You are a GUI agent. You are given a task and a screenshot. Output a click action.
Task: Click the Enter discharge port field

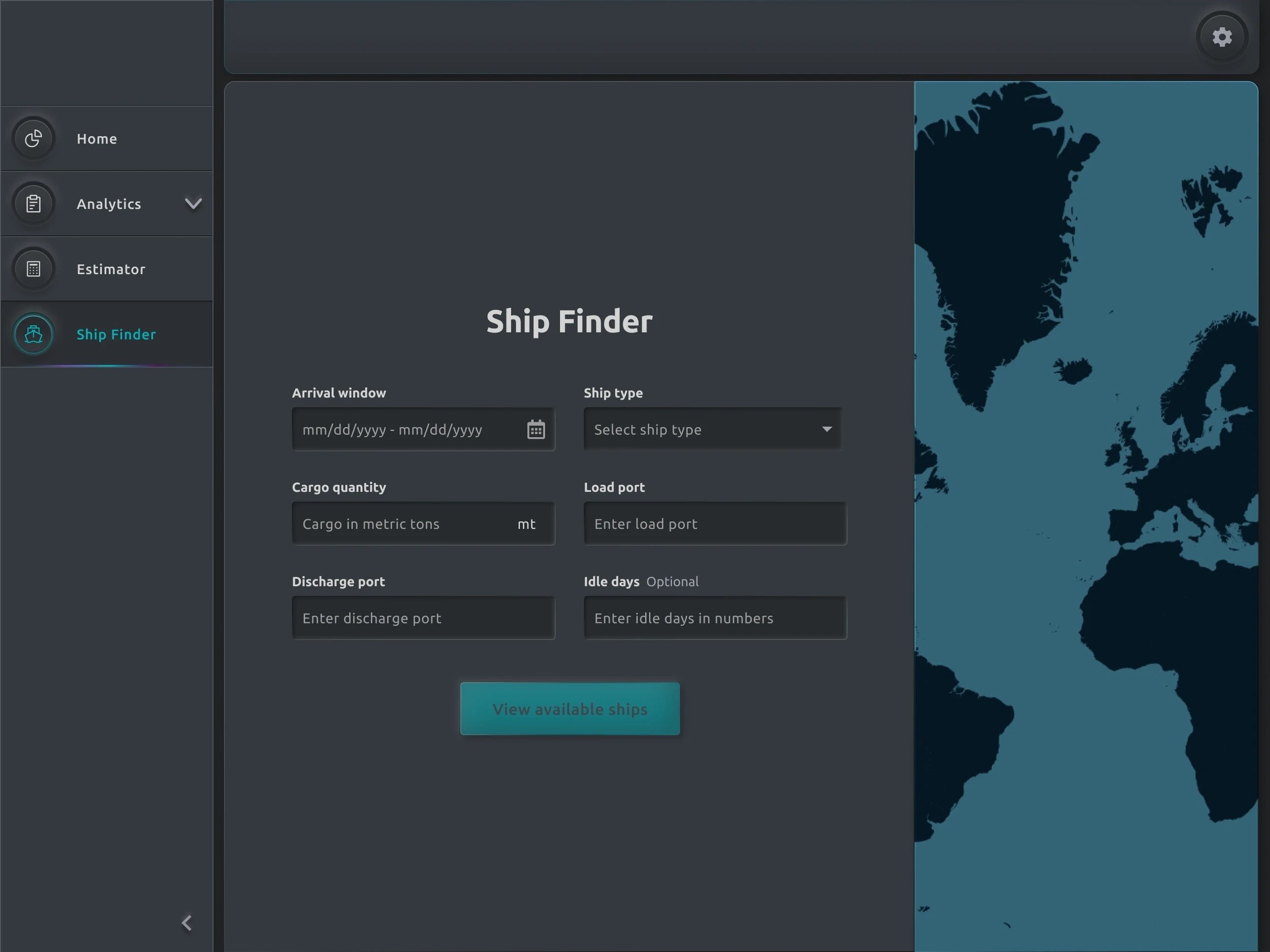(423, 618)
